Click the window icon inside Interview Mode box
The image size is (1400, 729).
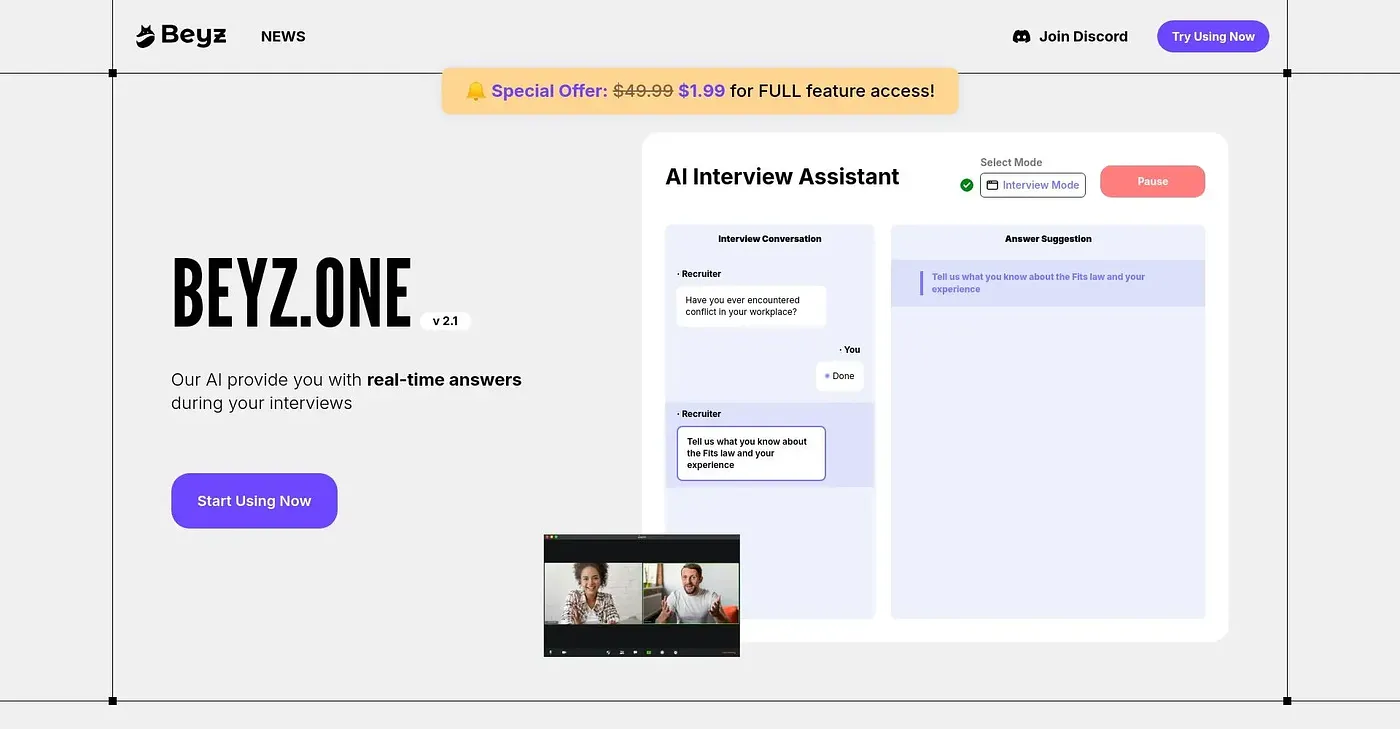pos(992,185)
